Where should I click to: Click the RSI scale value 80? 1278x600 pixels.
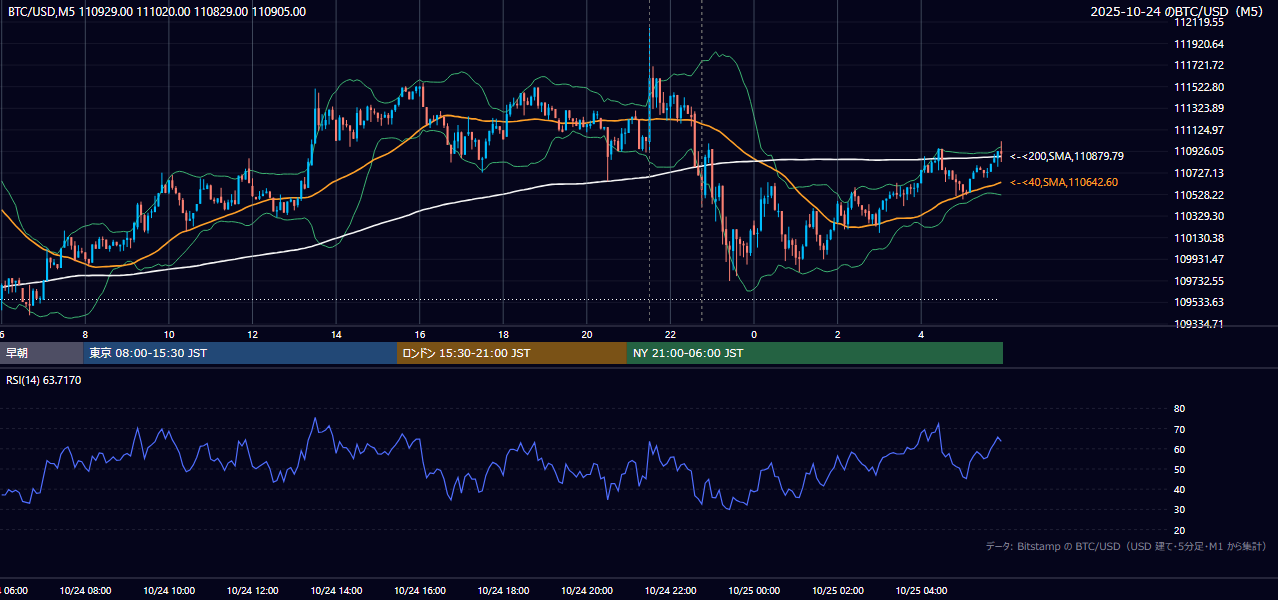(x=1179, y=409)
